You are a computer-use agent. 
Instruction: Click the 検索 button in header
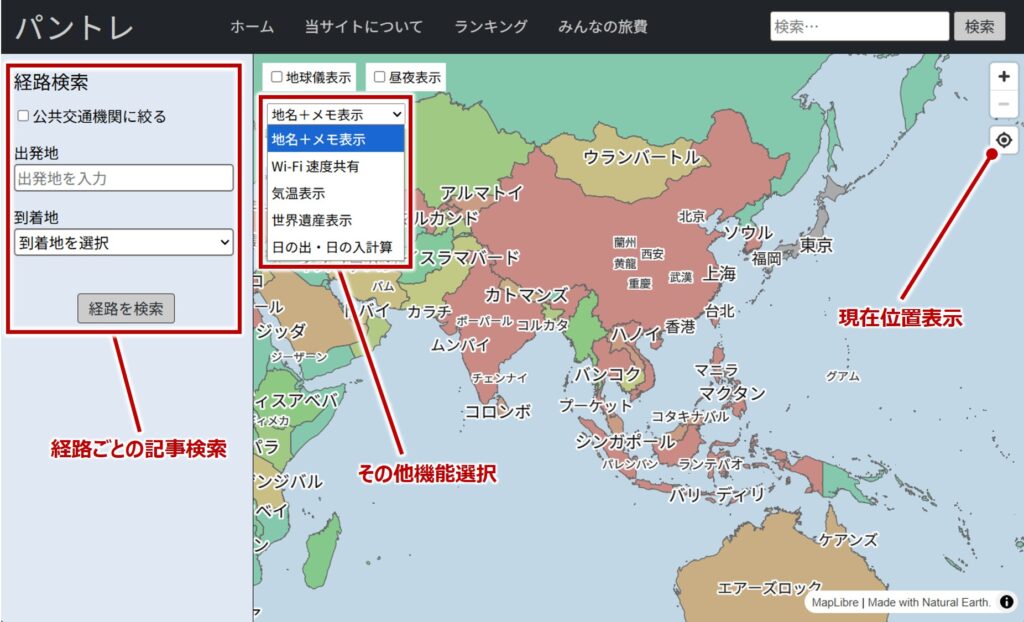979,27
